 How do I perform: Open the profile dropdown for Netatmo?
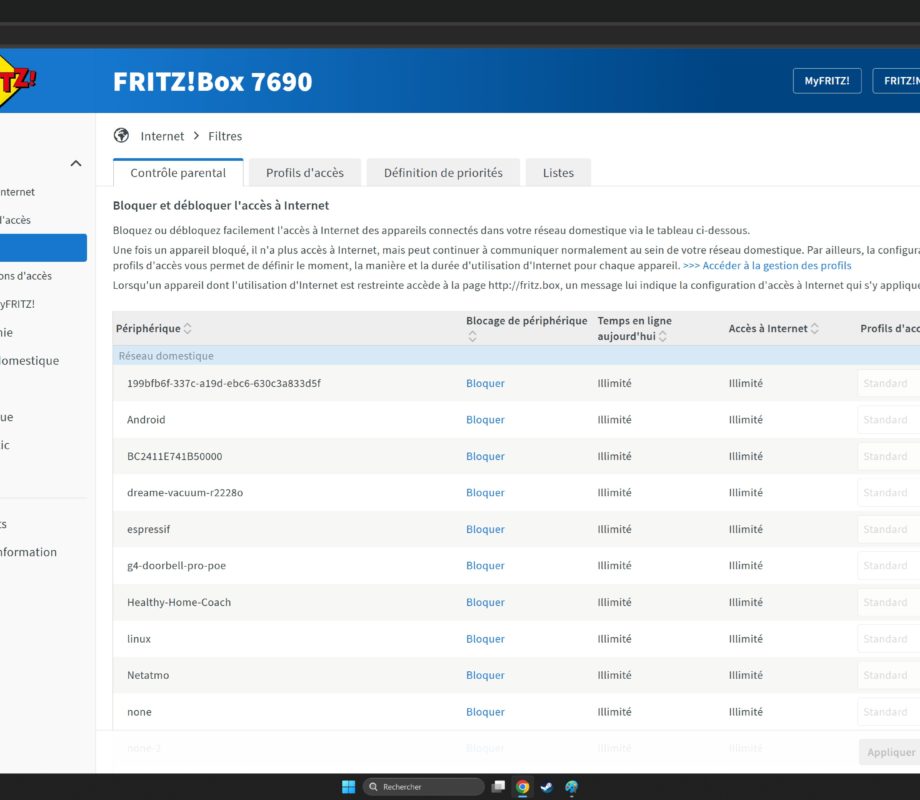click(x=889, y=675)
